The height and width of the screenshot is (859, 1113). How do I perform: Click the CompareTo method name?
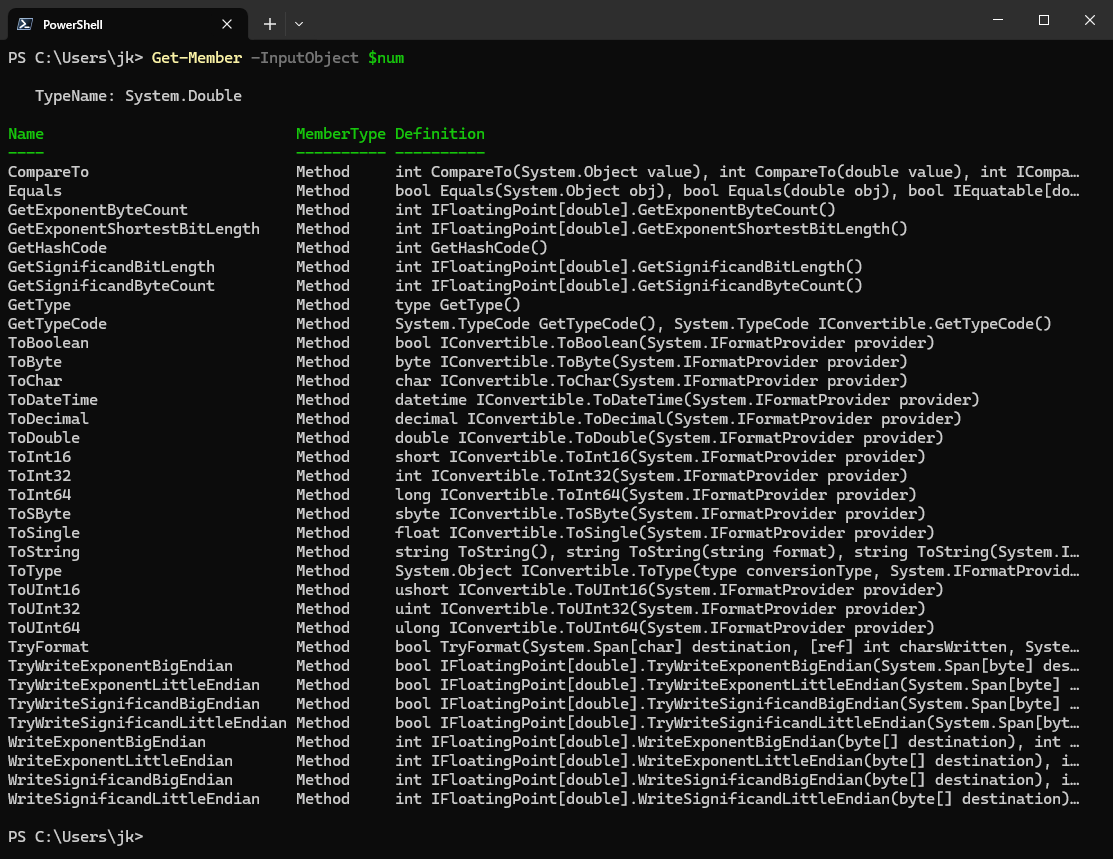coord(48,172)
